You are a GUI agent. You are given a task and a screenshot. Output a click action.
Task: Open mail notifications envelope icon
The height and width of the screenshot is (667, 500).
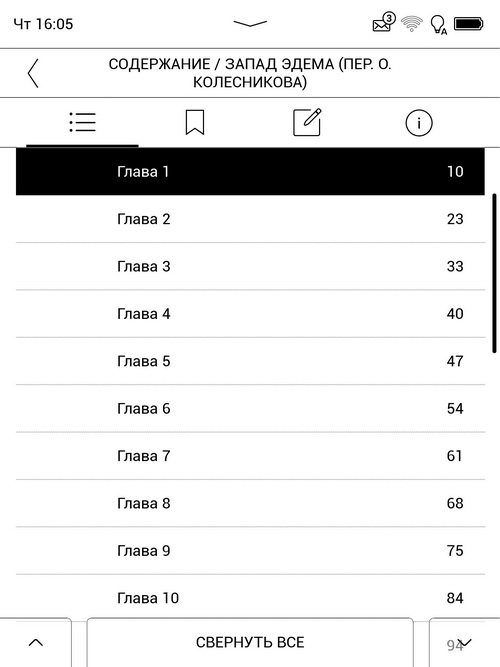[x=383, y=23]
